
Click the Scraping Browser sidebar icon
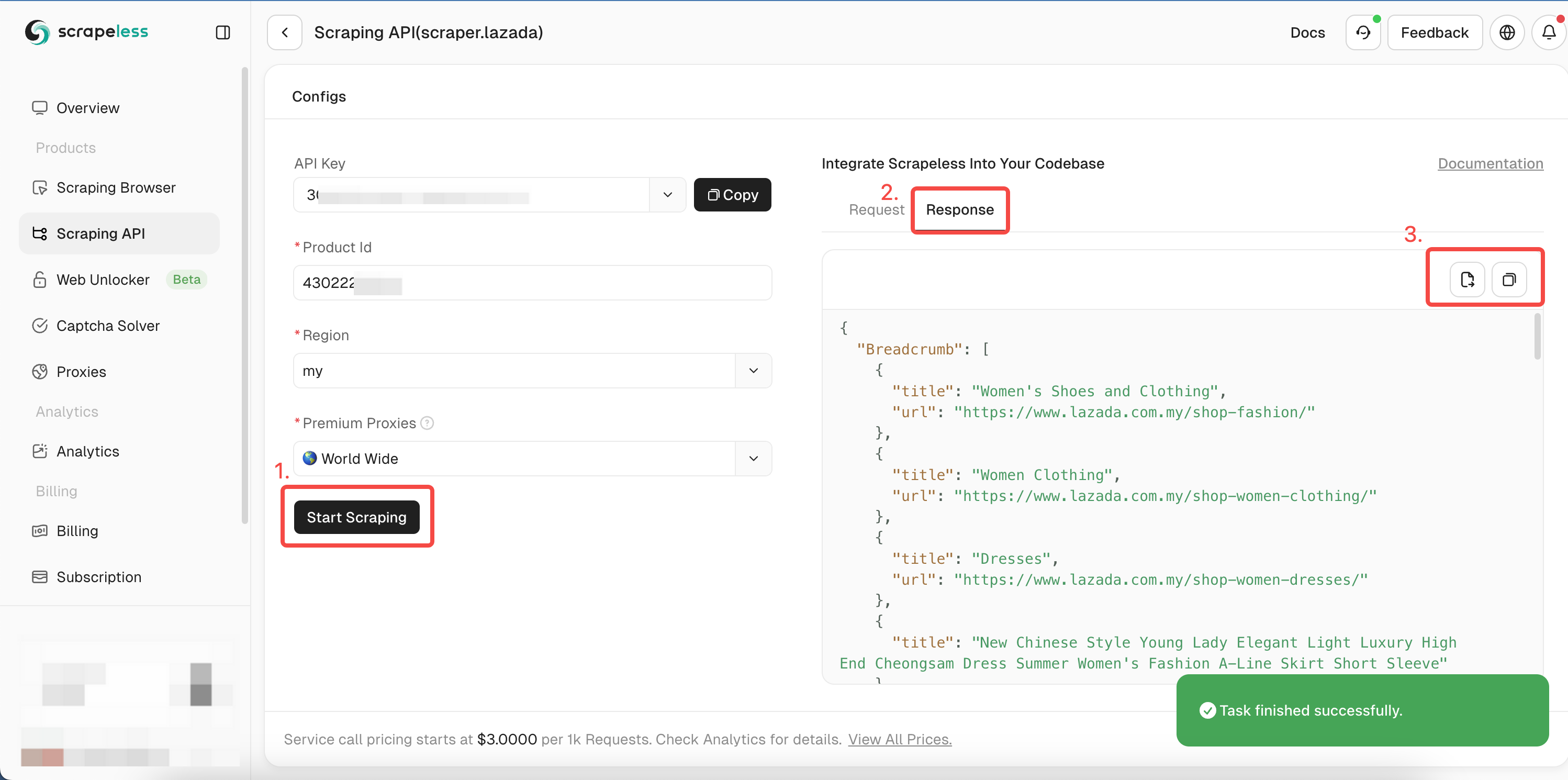pyautogui.click(x=38, y=187)
